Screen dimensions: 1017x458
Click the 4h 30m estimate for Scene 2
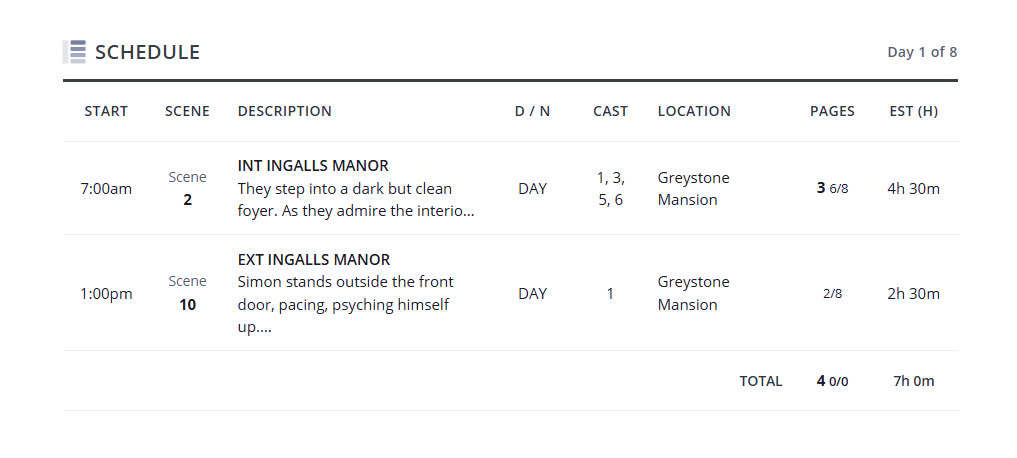913,188
